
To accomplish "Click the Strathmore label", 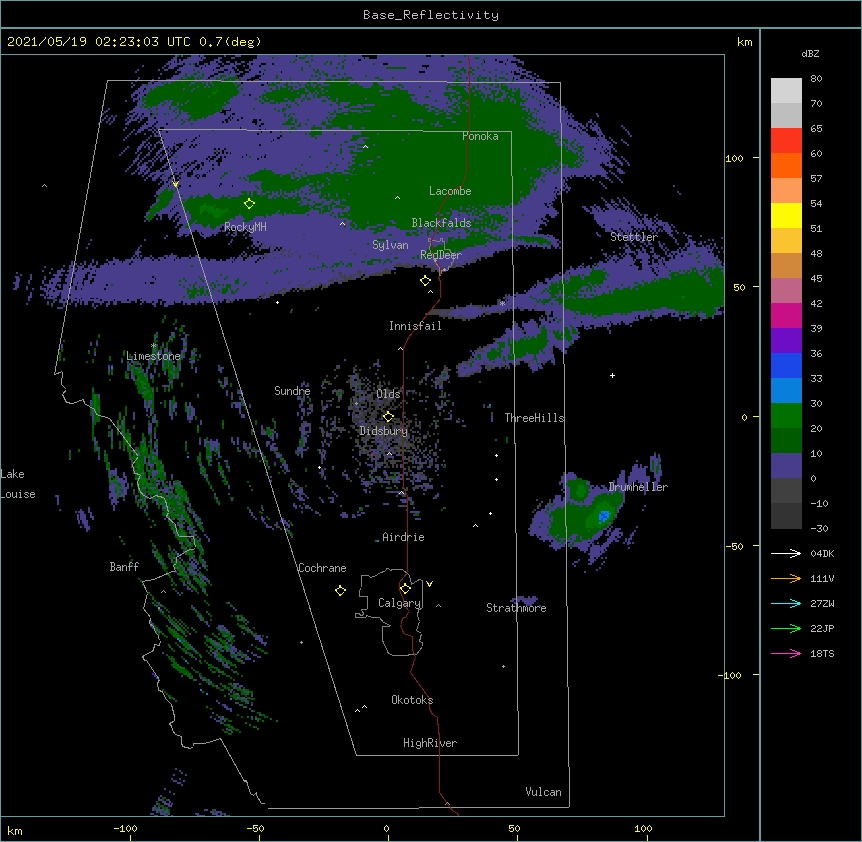I will 516,608.
